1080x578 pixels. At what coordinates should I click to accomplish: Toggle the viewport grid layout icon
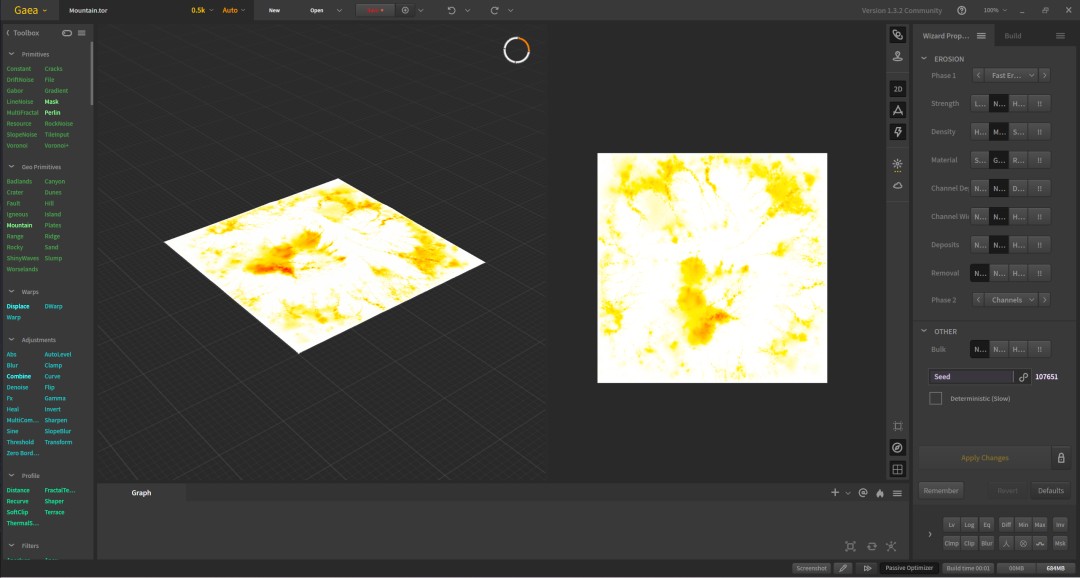pos(897,470)
